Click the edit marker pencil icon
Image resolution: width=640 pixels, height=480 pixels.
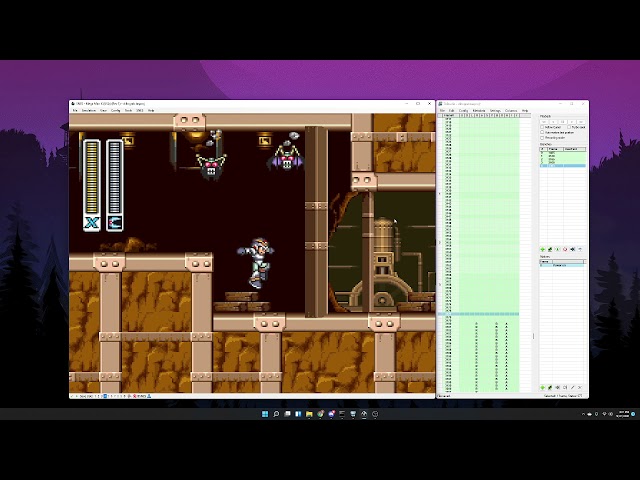click(x=572, y=387)
